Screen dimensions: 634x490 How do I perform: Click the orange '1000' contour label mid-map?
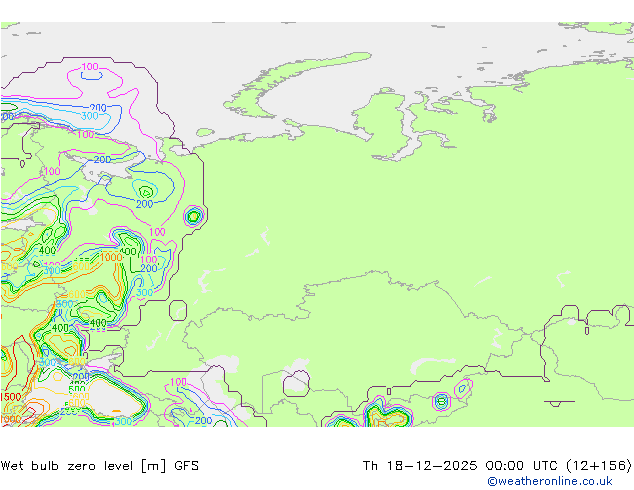click(x=111, y=257)
